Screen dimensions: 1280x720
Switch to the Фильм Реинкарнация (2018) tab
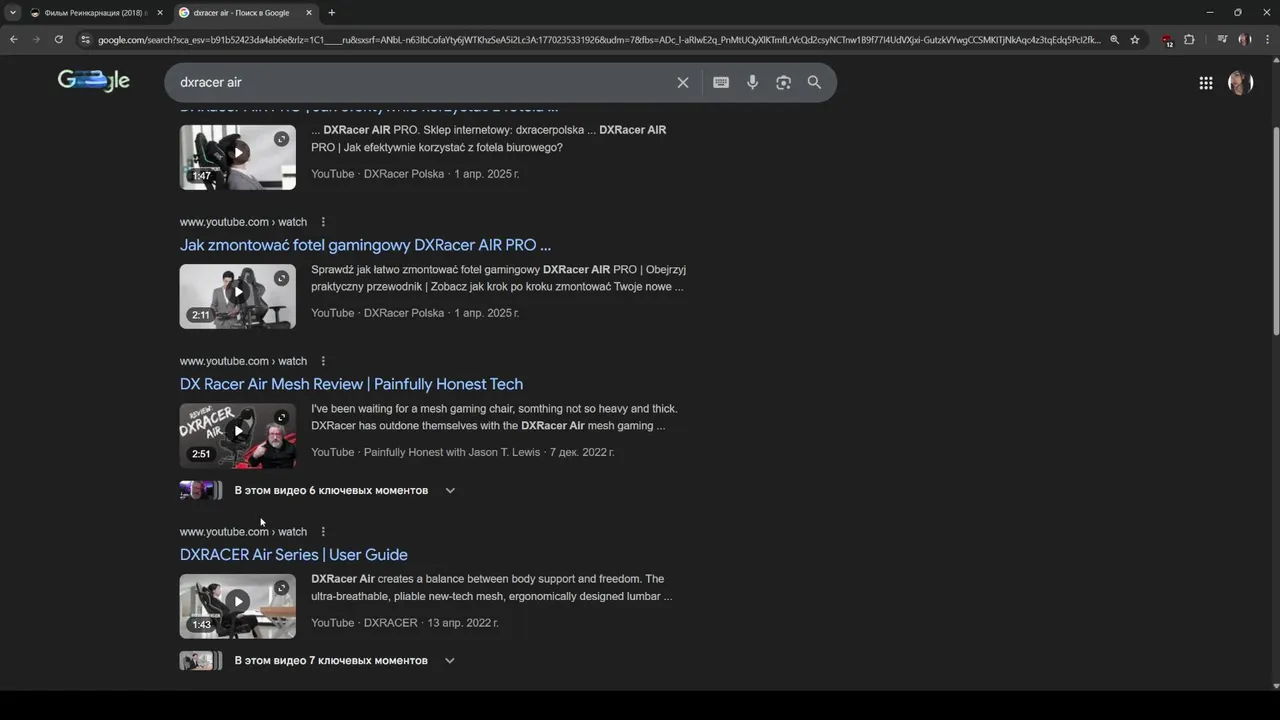[x=97, y=13]
